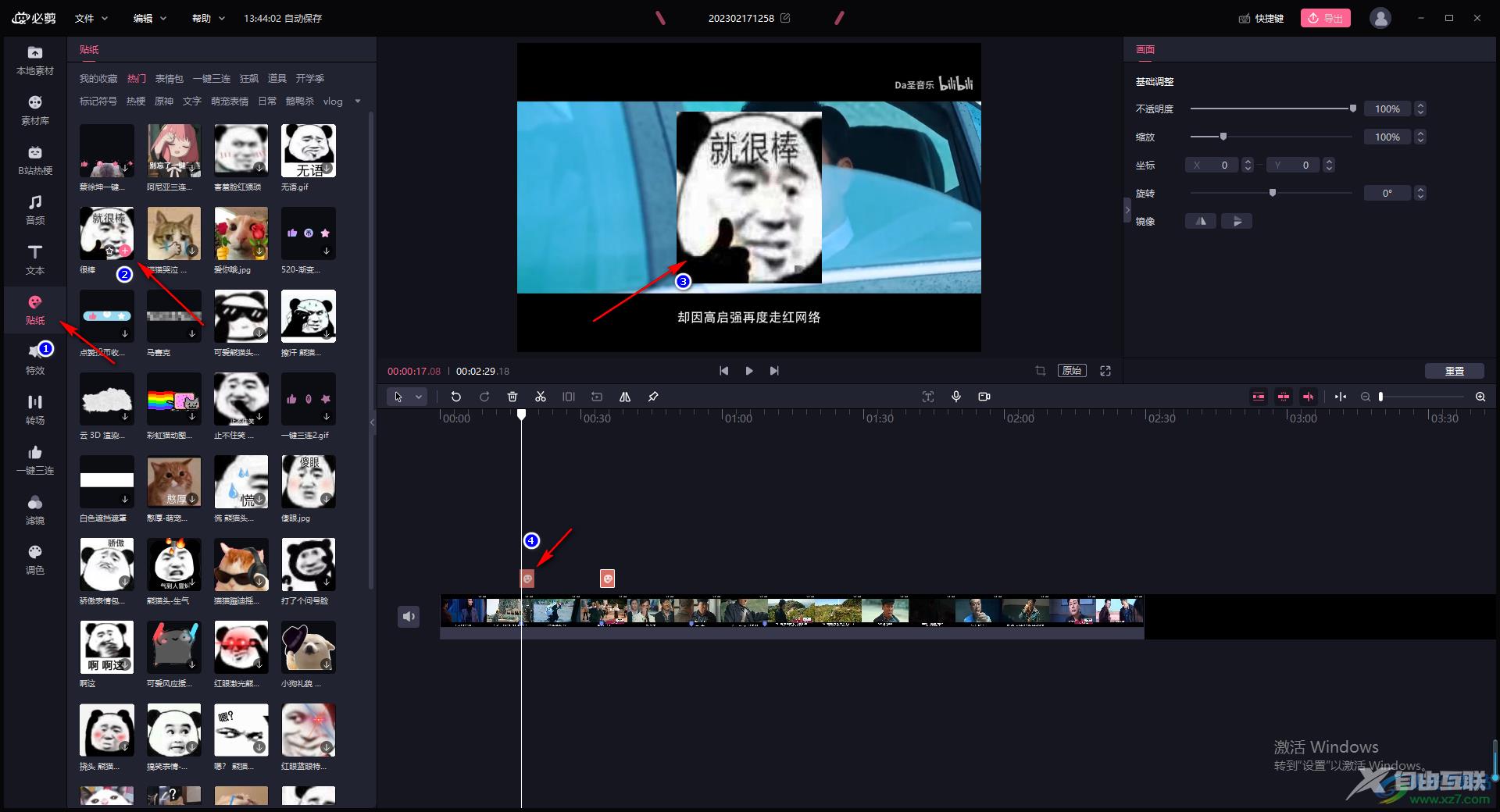
Task: Open the 调色 color grading panel
Action: (35, 560)
